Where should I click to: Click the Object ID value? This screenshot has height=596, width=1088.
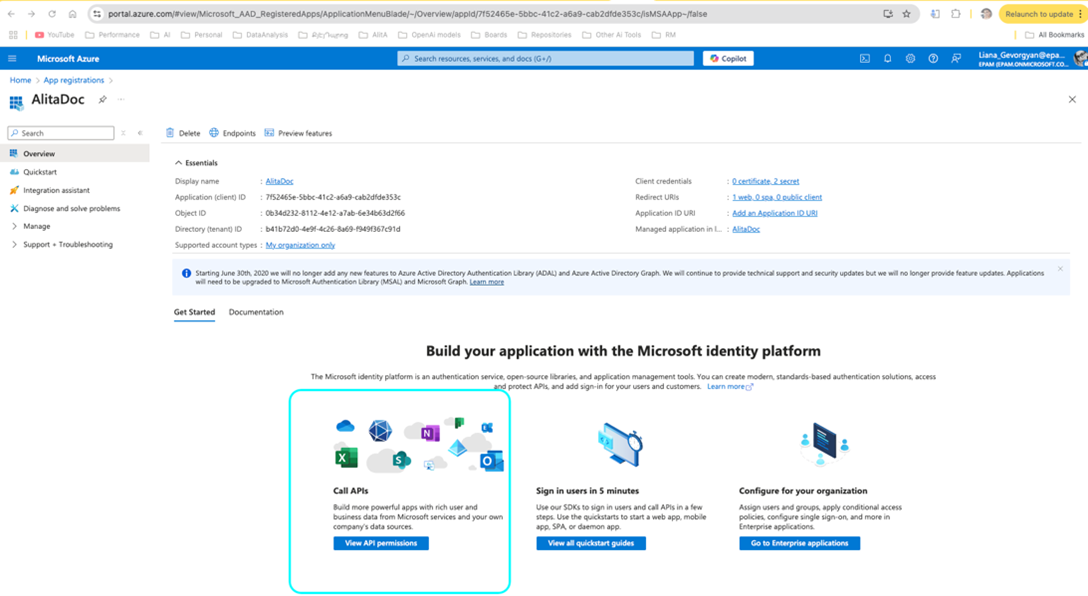coord(335,213)
